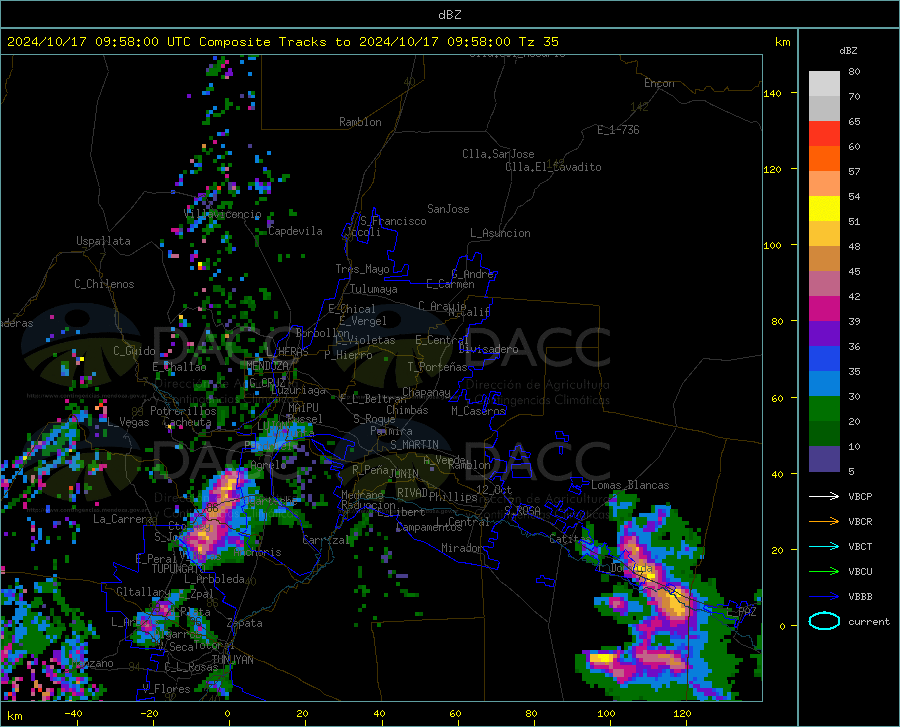Screen dimensions: 900x727
Task: Click the L_Asuncion place label
Action: pos(500,233)
